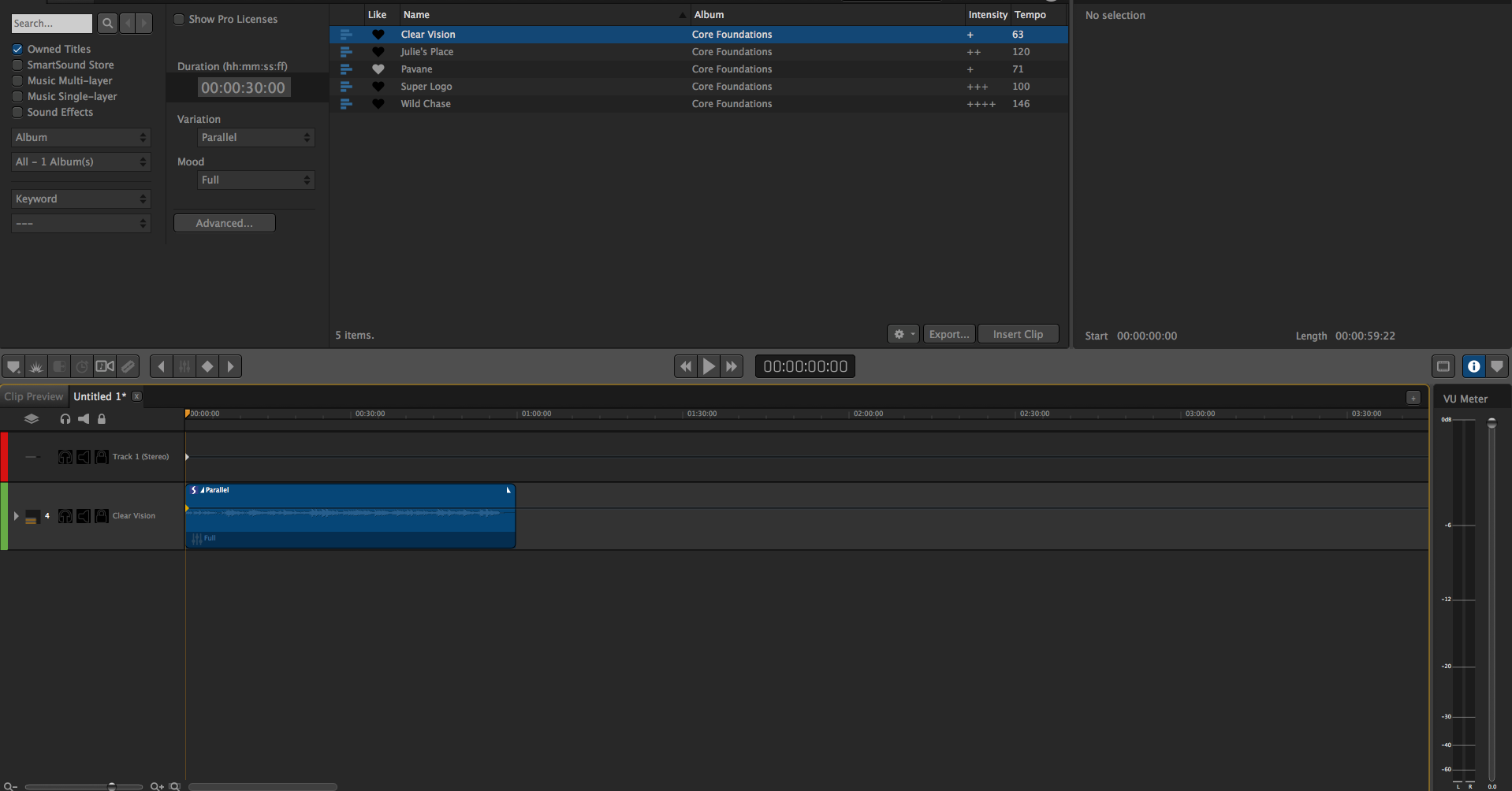This screenshot has height=791, width=1512.
Task: Click the track layers header icon
Action: click(32, 419)
